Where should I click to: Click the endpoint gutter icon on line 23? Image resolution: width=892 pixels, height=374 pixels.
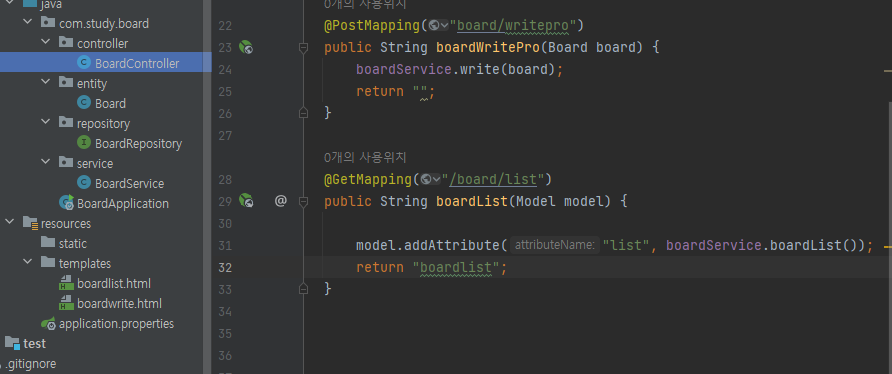coord(246,47)
